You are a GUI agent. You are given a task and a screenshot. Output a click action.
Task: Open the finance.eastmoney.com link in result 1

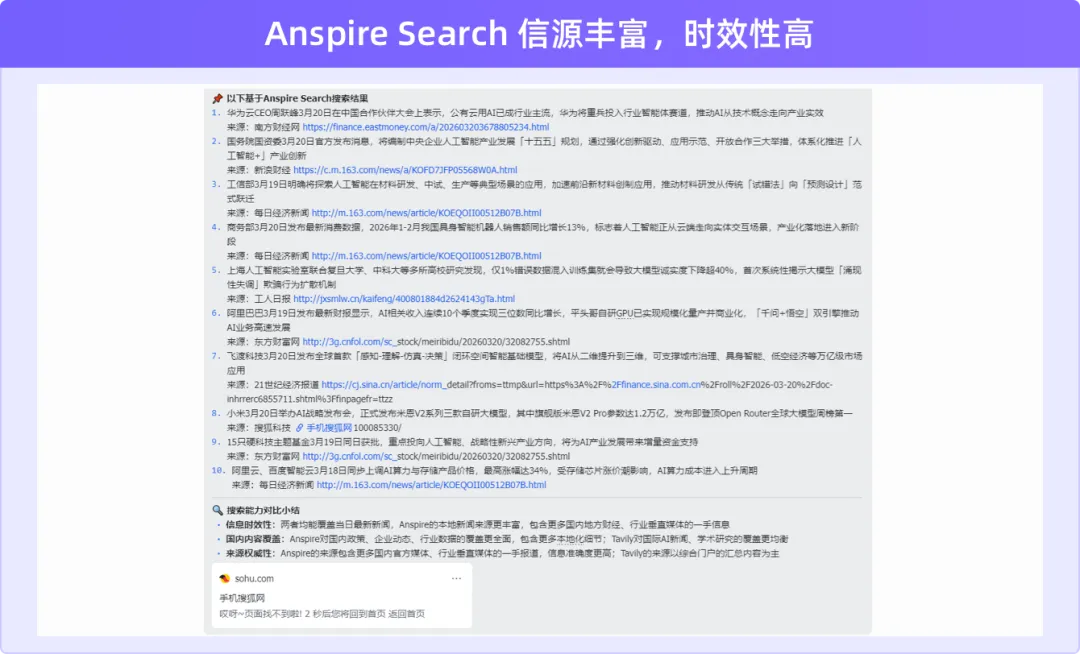pyautogui.click(x=426, y=127)
